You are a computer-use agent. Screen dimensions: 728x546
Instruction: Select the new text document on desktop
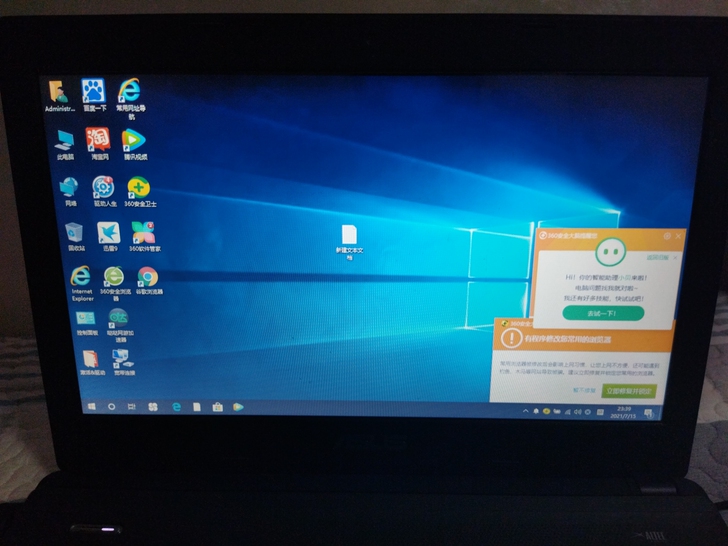coord(350,235)
